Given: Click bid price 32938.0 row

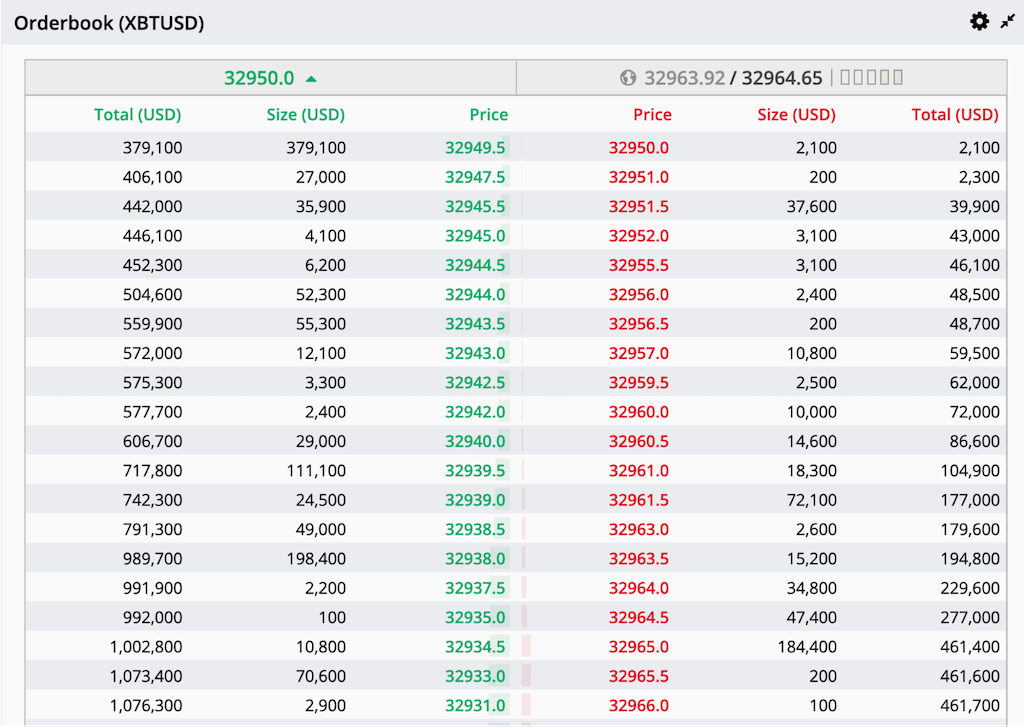Looking at the screenshot, I should 475,559.
